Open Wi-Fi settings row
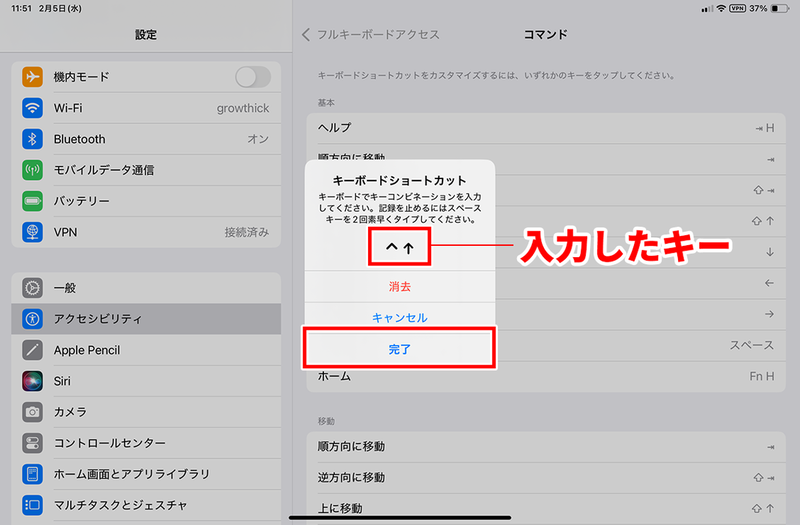Image resolution: width=800 pixels, height=525 pixels. coord(146,108)
